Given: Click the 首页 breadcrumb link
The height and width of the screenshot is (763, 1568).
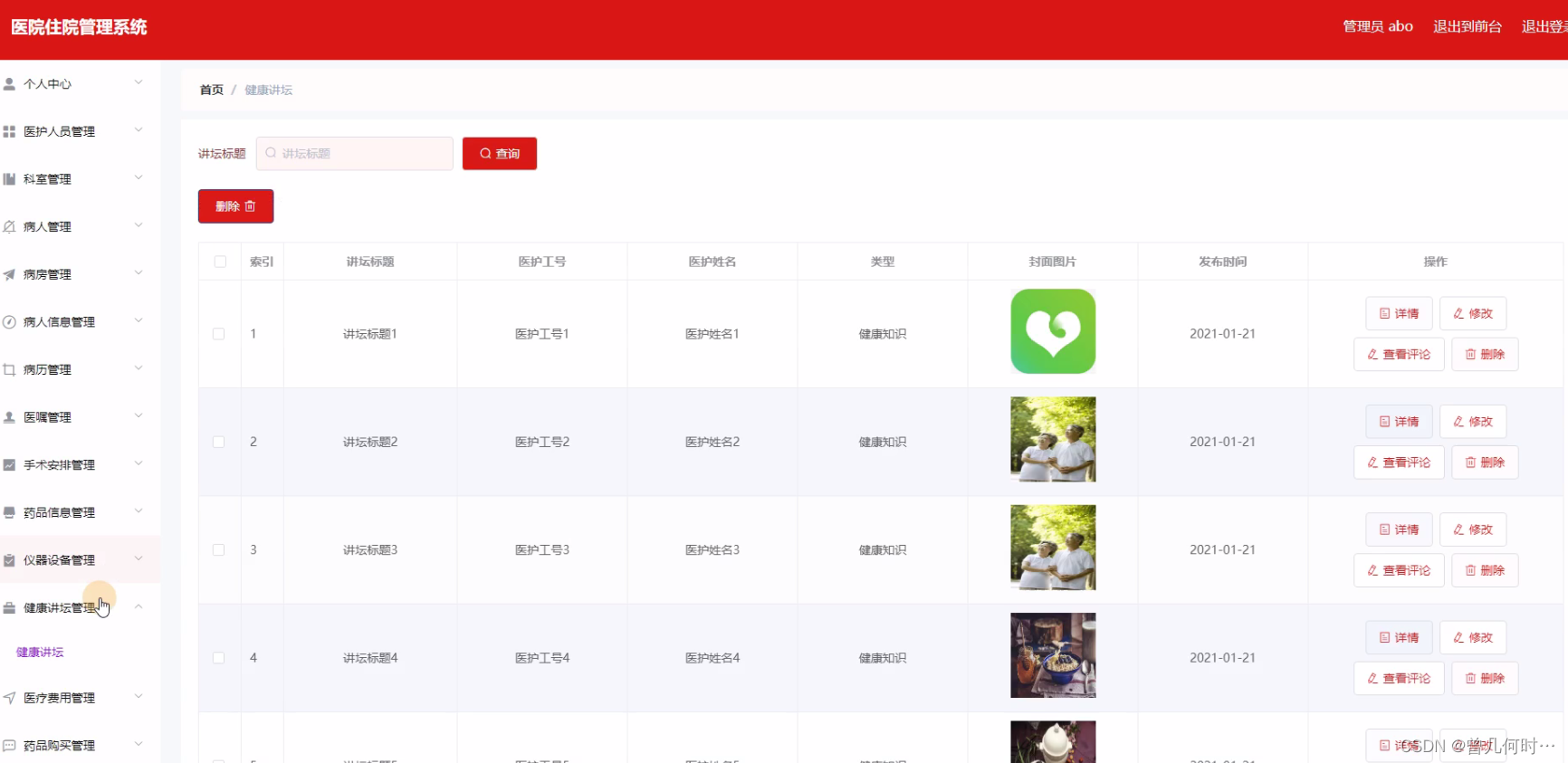Looking at the screenshot, I should 211,90.
